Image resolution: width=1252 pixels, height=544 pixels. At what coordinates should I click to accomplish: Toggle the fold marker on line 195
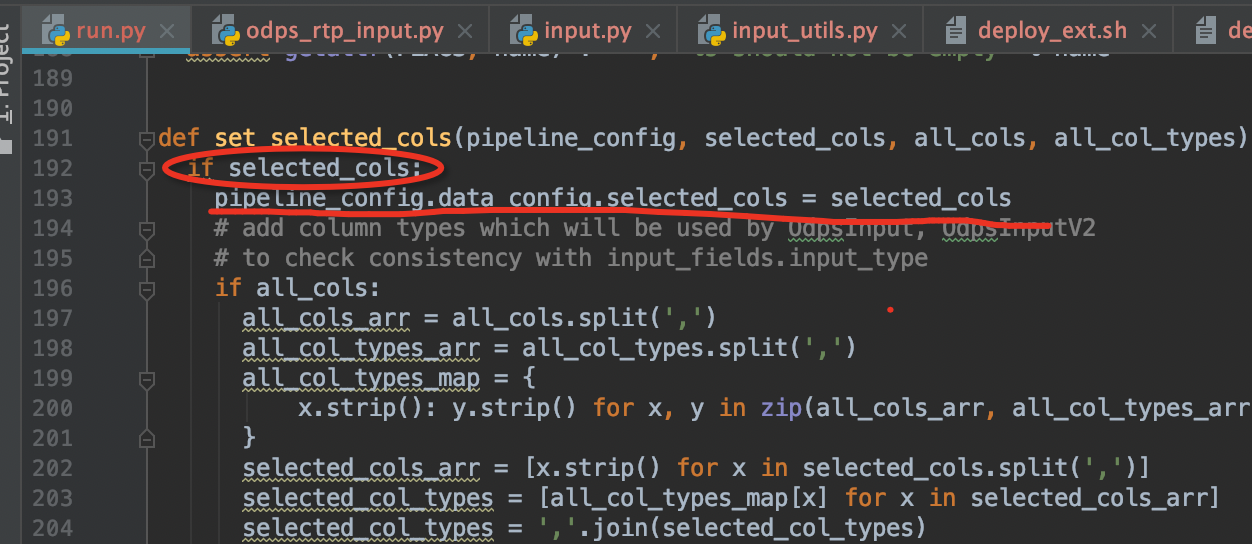(x=147, y=259)
